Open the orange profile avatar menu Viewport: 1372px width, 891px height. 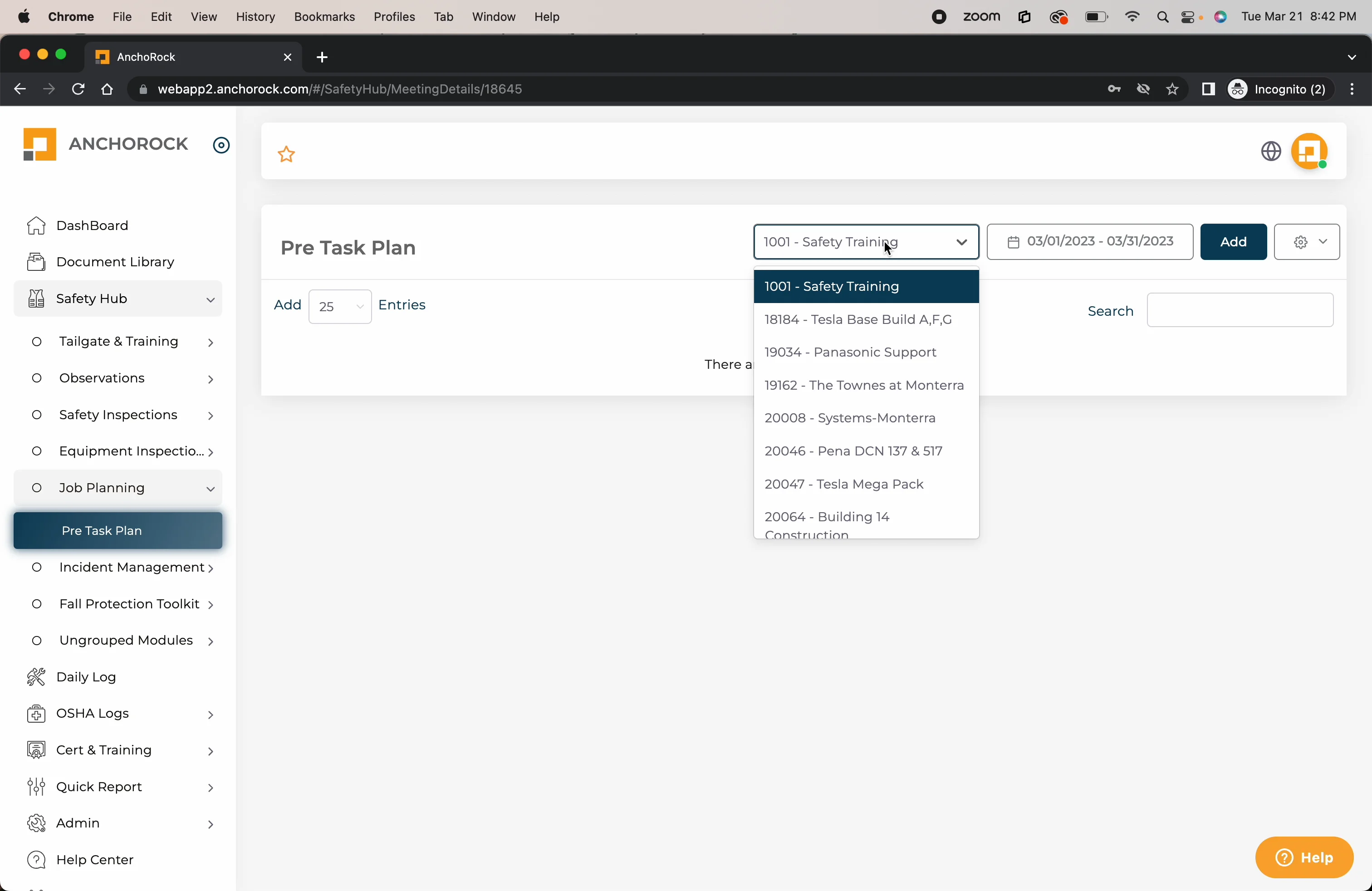(1310, 151)
